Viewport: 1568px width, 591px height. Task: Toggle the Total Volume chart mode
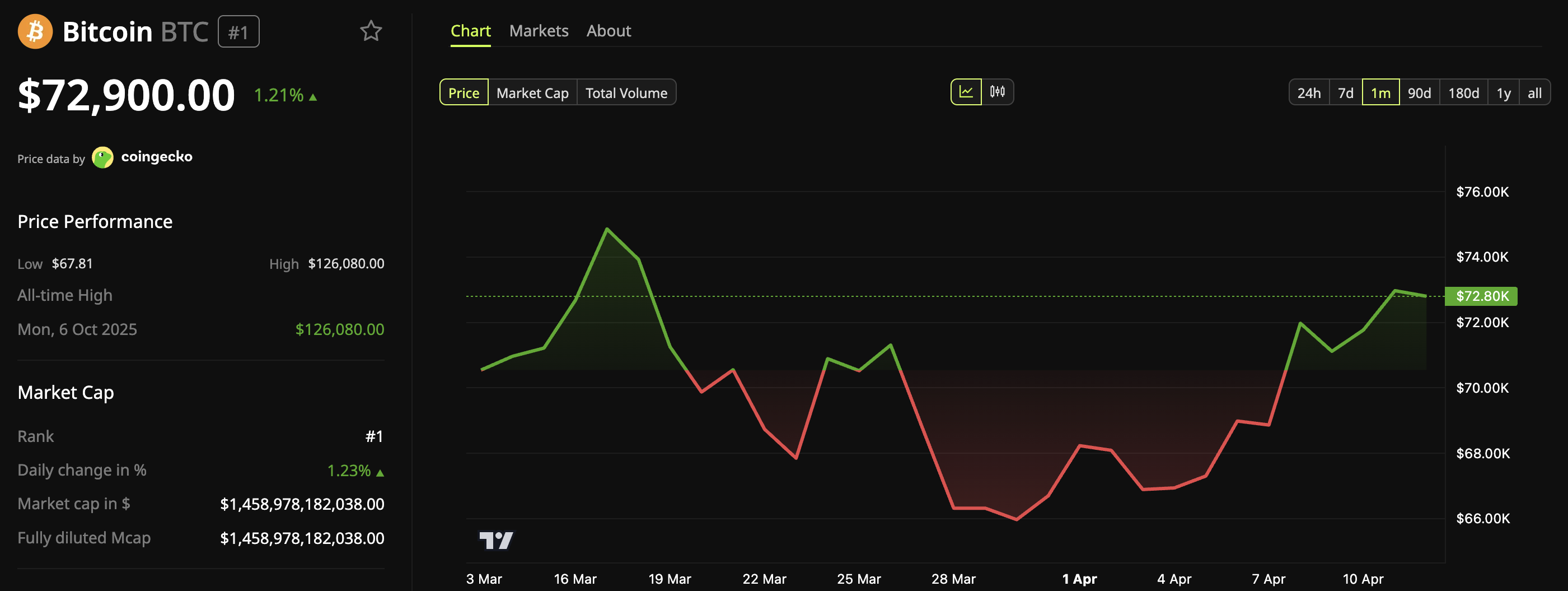pos(626,92)
